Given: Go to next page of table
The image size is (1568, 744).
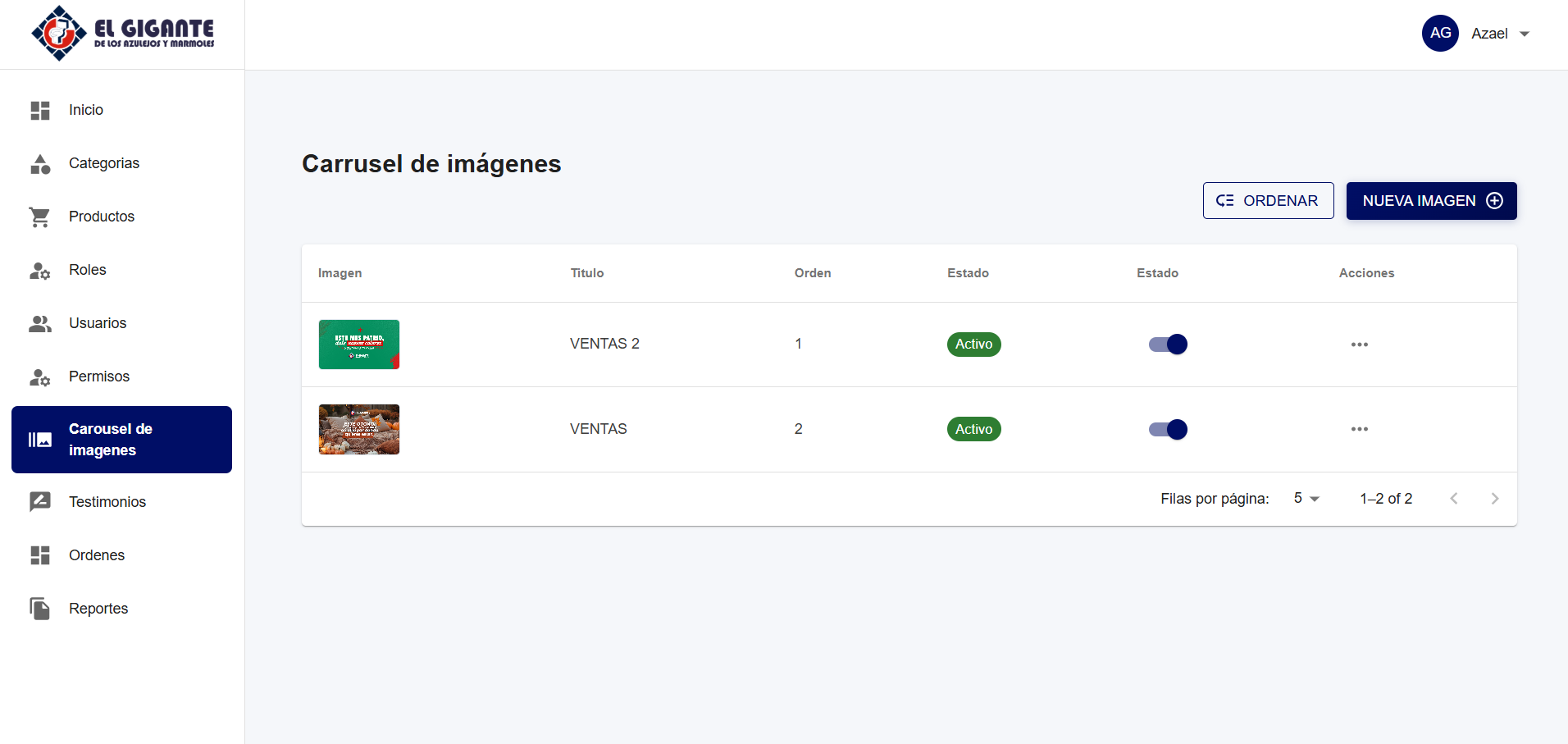Looking at the screenshot, I should click(1494, 499).
